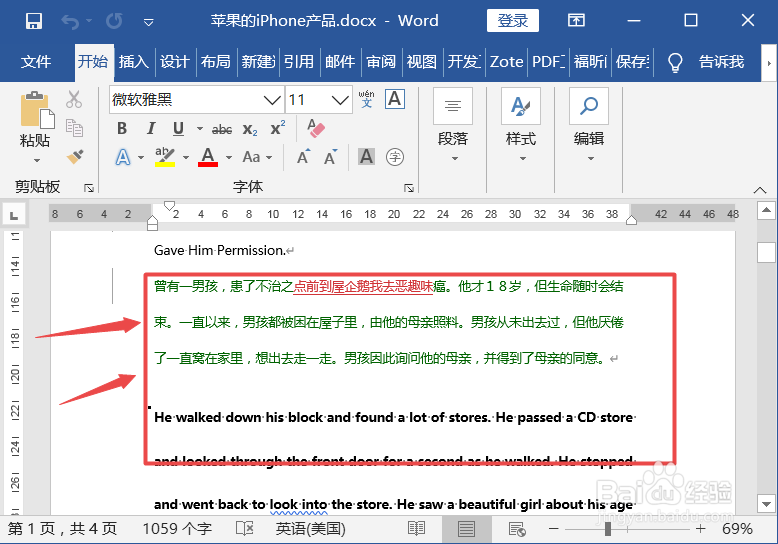
Task: Toggle character shading gray A
Action: click(366, 157)
